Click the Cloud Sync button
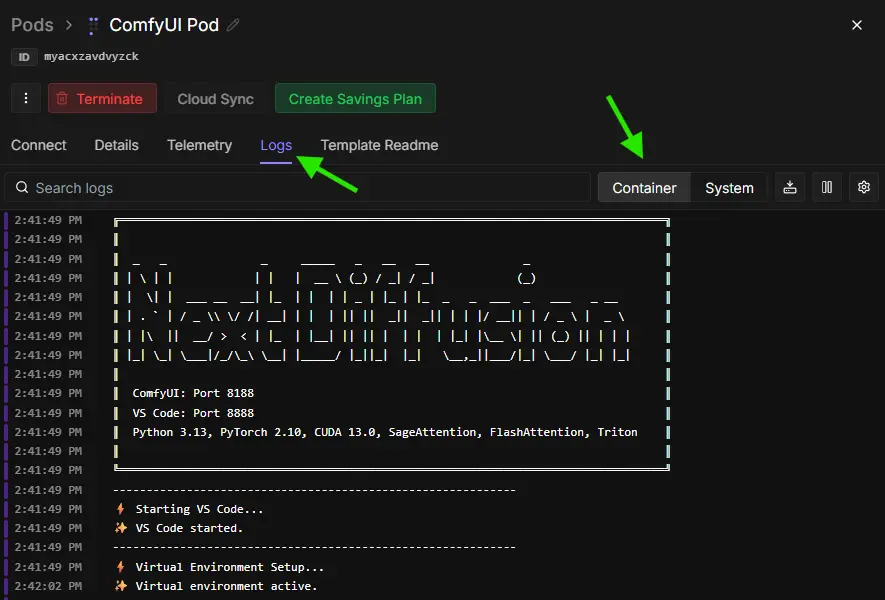885x600 pixels. click(x=215, y=99)
